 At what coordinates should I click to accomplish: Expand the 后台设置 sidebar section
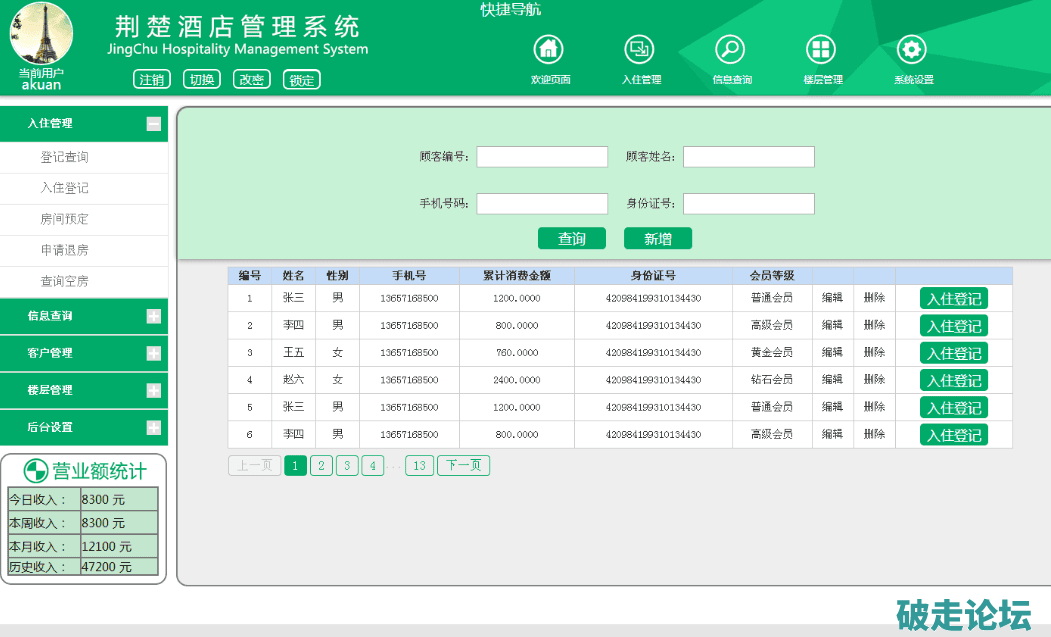pos(153,427)
